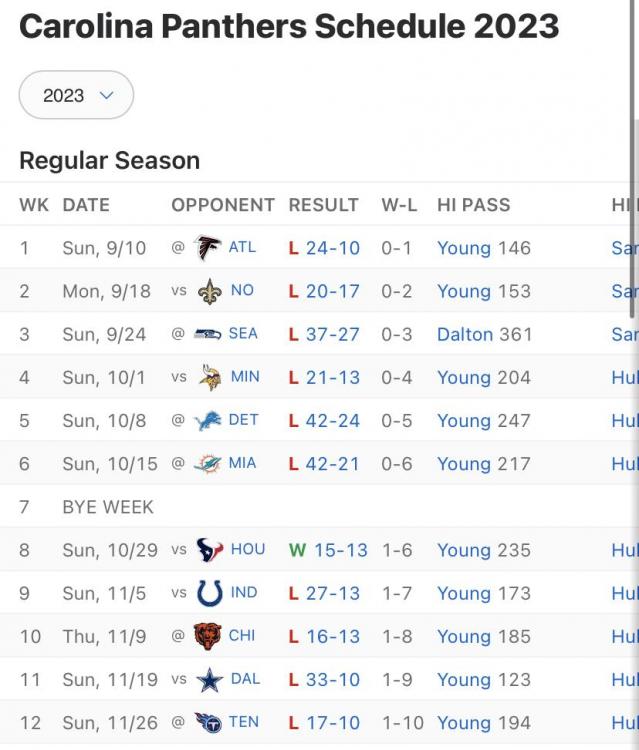Image resolution: width=639 pixels, height=750 pixels.
Task: Click the New Orleans Saints logo
Action: click(209, 290)
